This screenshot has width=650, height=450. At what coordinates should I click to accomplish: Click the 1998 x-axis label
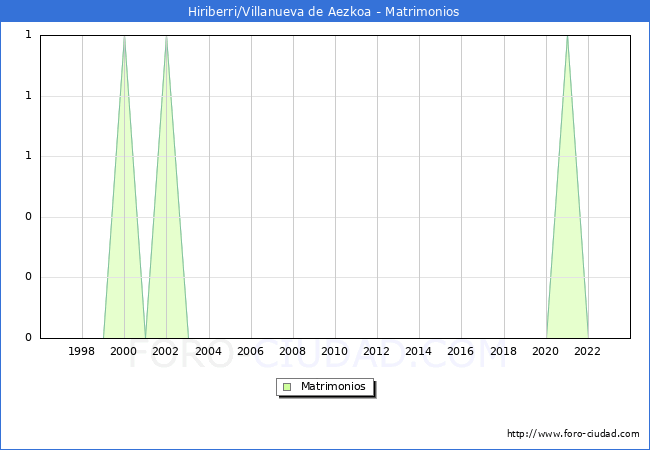[x=81, y=351]
